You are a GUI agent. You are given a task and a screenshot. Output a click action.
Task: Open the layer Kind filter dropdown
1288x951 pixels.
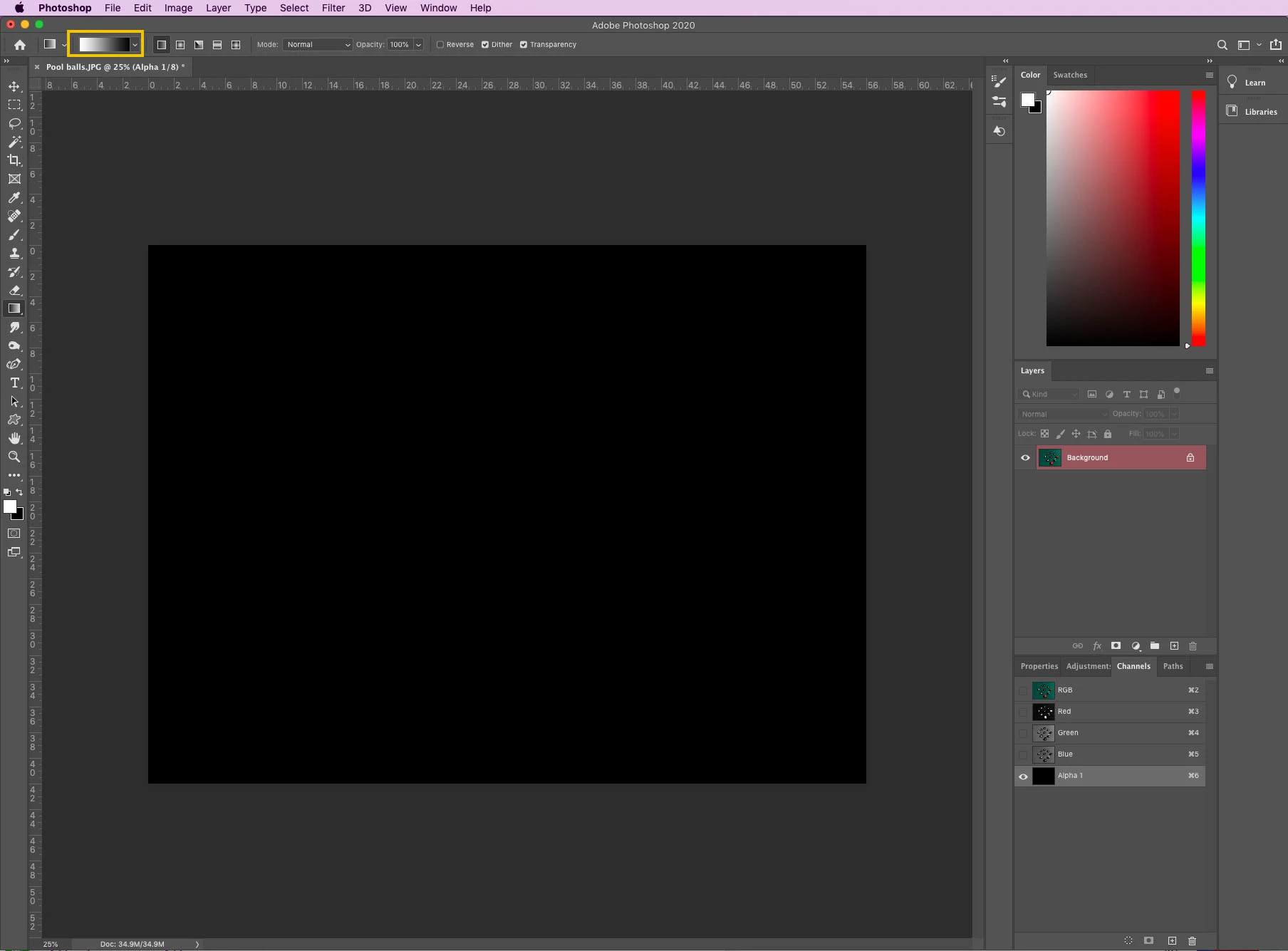tap(1049, 395)
